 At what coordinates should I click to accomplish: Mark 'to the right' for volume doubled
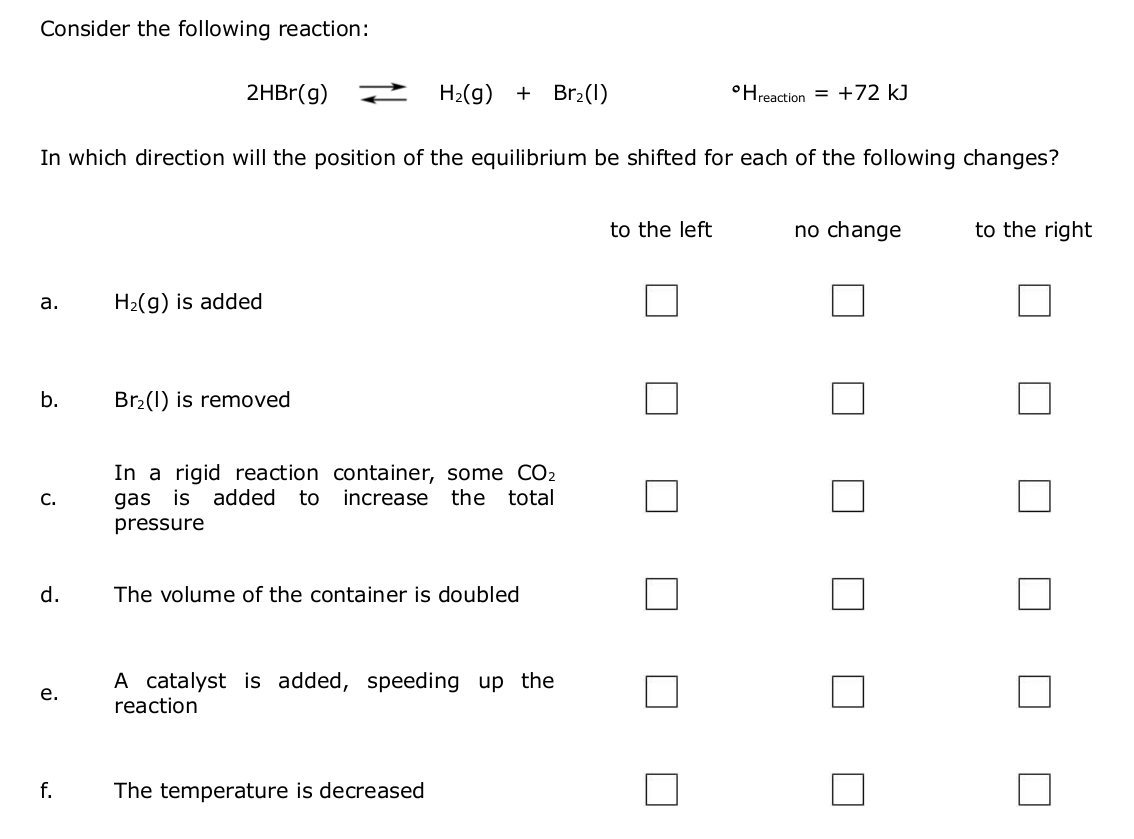click(1034, 593)
